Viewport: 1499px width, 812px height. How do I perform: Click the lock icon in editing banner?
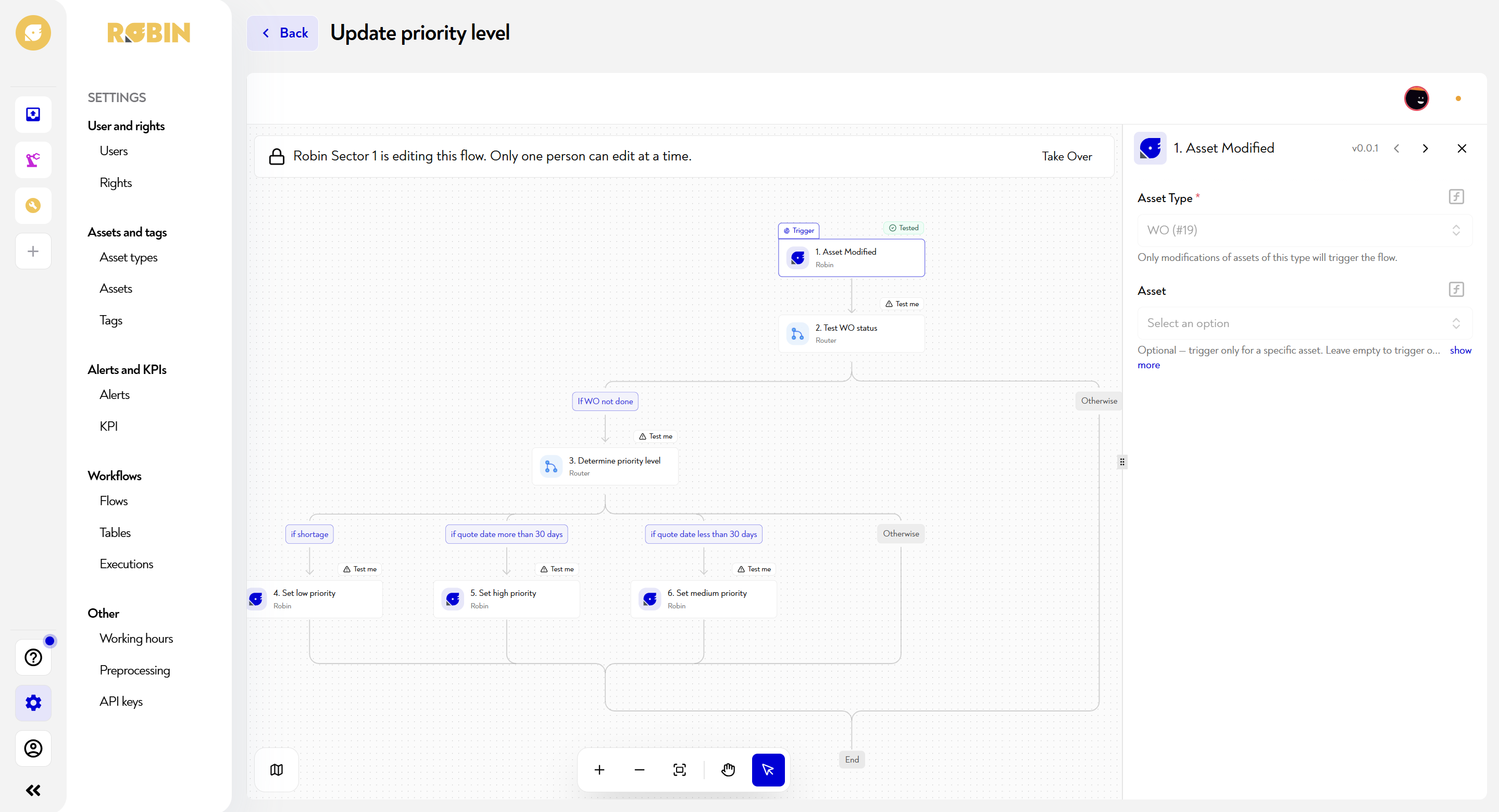[277, 157]
